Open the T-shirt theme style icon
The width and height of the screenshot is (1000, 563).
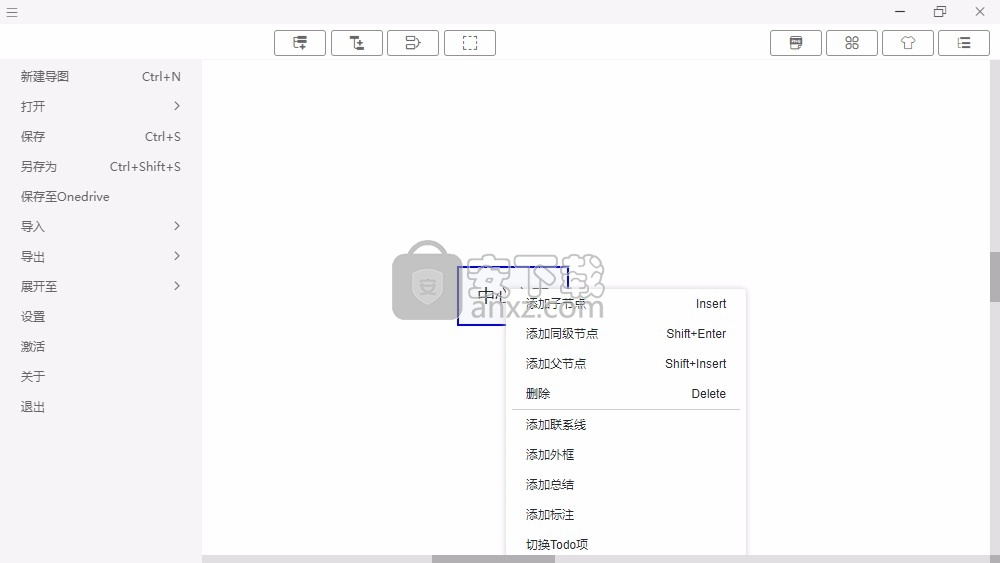[x=908, y=43]
